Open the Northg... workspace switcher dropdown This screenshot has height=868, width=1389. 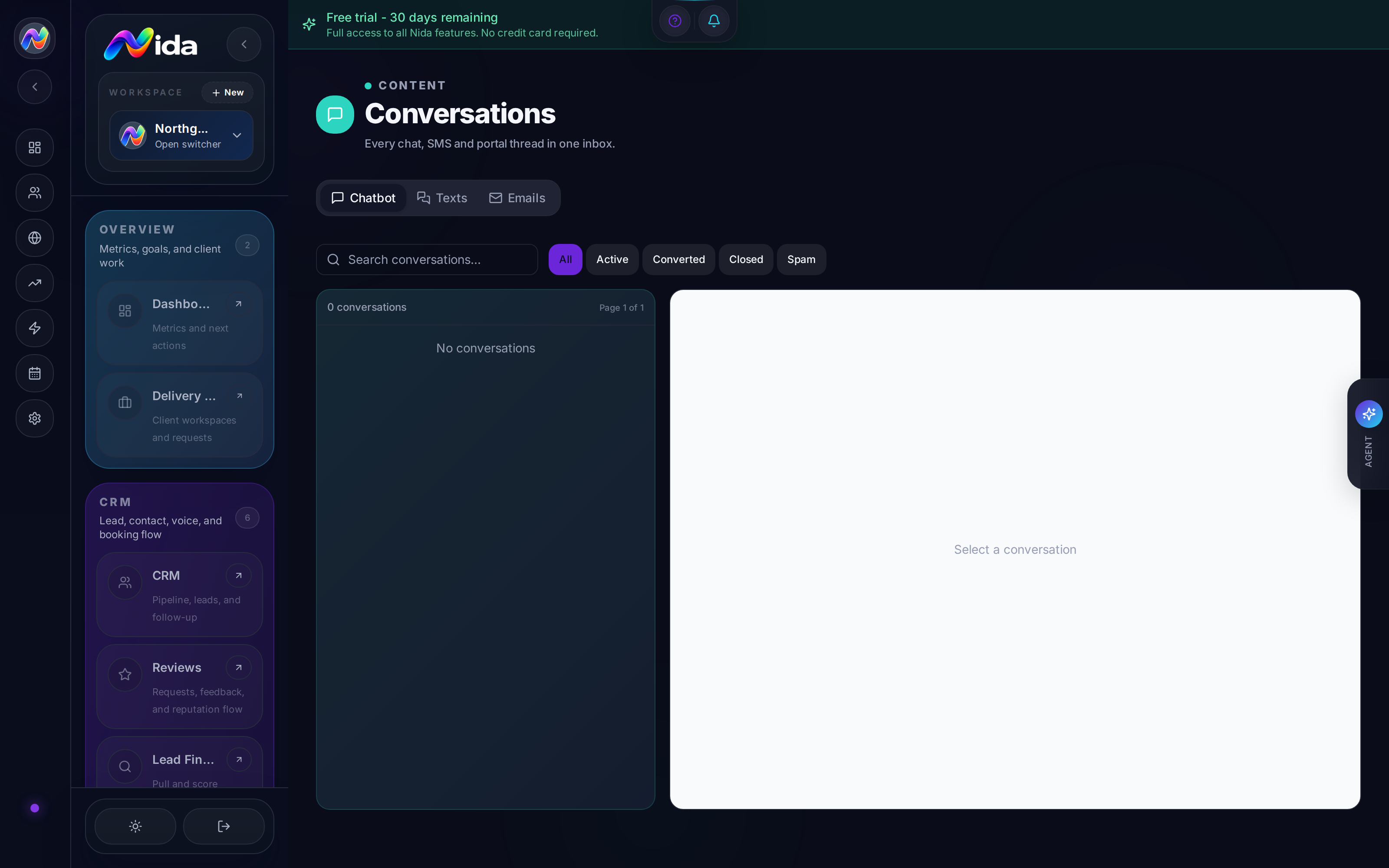(181, 135)
